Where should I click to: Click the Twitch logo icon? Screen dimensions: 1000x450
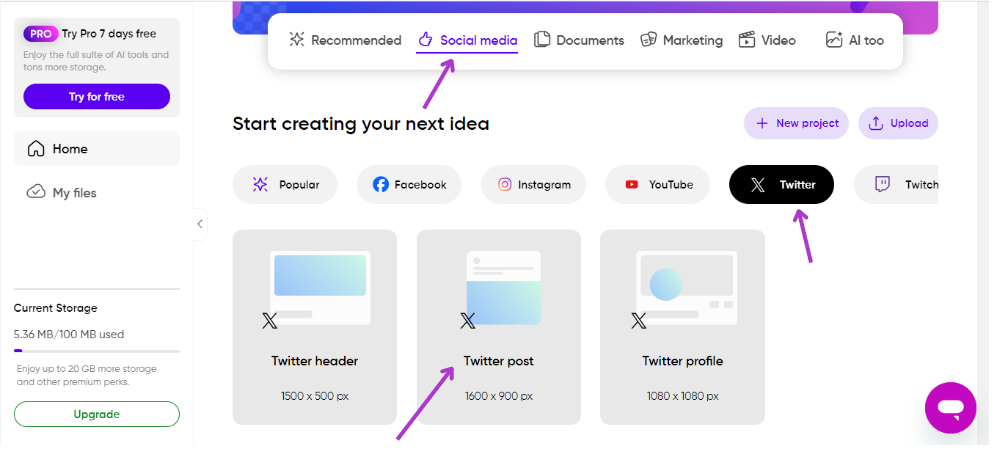click(x=883, y=185)
